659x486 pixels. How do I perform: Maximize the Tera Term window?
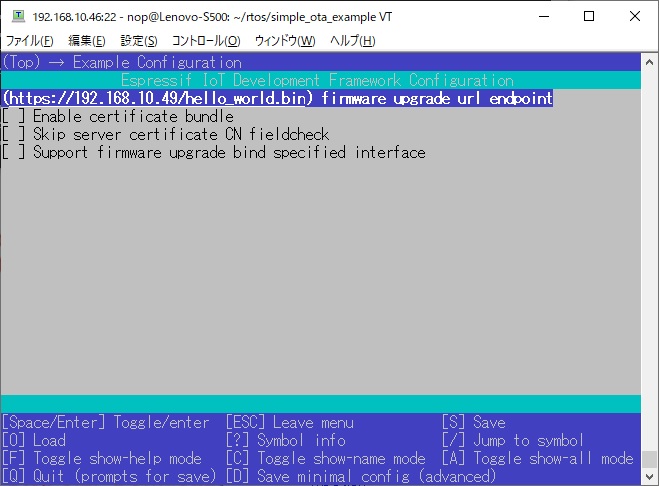pyautogui.click(x=589, y=16)
